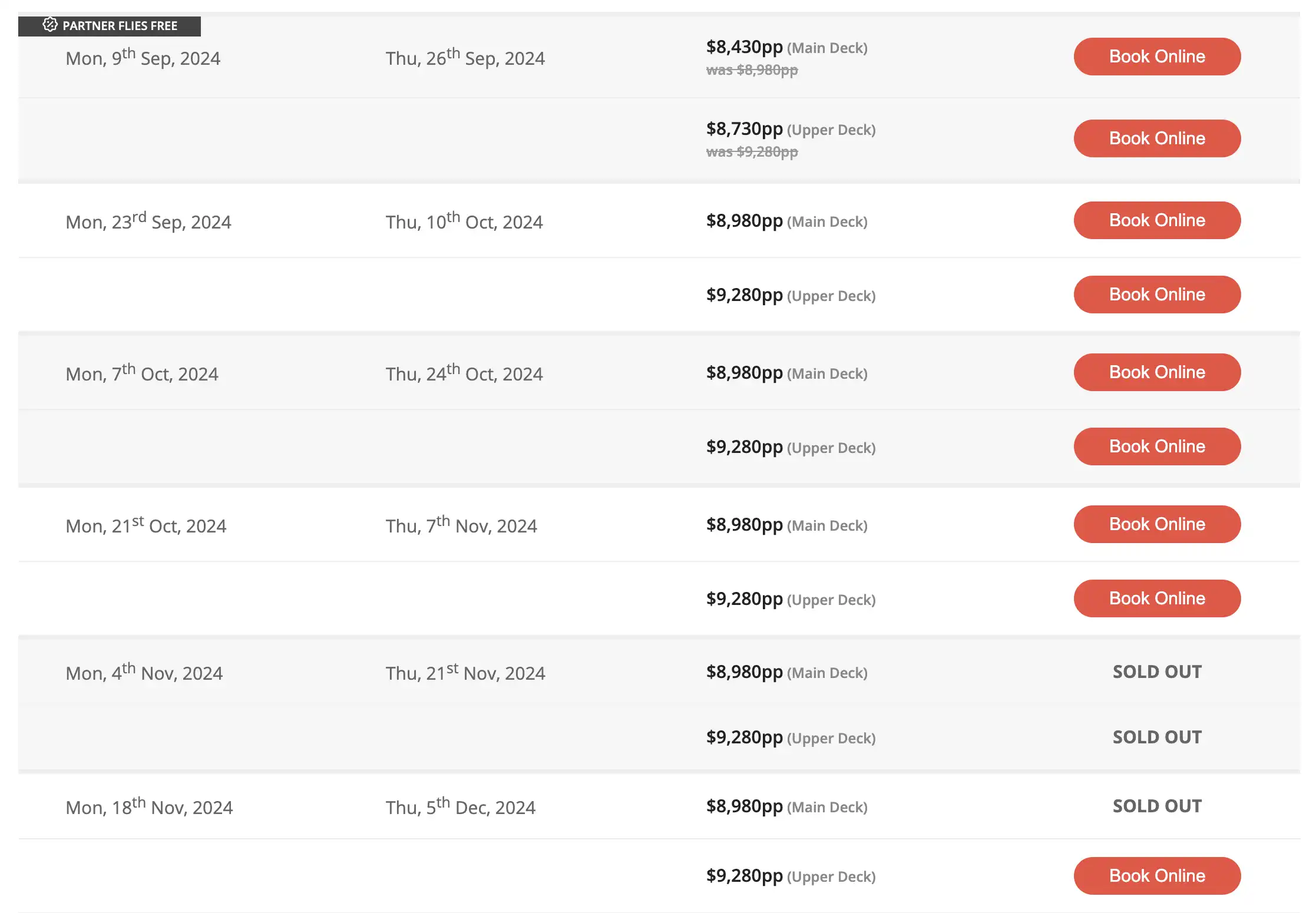1316x913 pixels.
Task: Book Online for Upper Deck departing 18th Nov
Action: (x=1156, y=876)
